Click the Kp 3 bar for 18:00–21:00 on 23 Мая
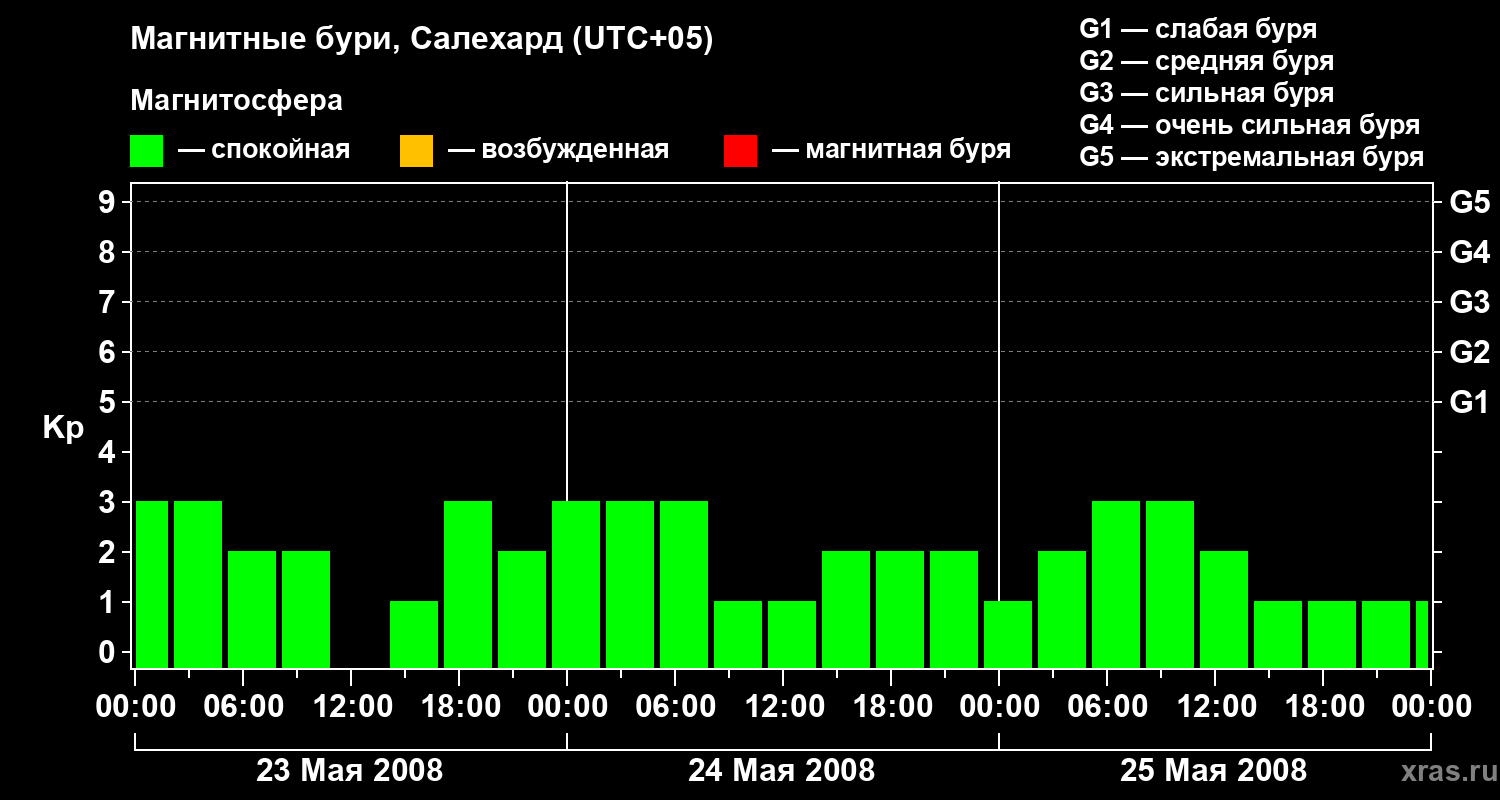 (x=468, y=584)
